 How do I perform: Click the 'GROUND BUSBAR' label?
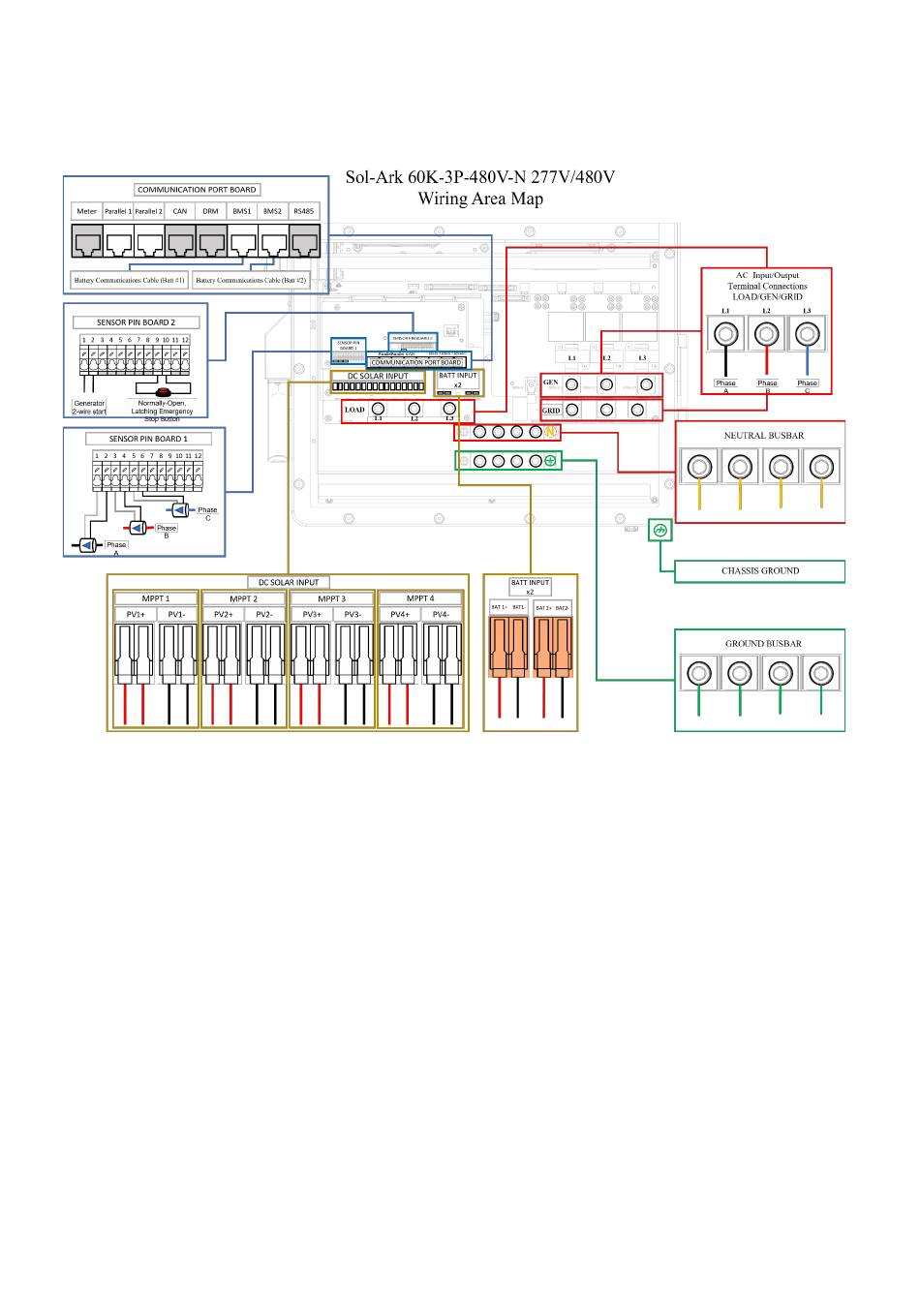point(763,643)
